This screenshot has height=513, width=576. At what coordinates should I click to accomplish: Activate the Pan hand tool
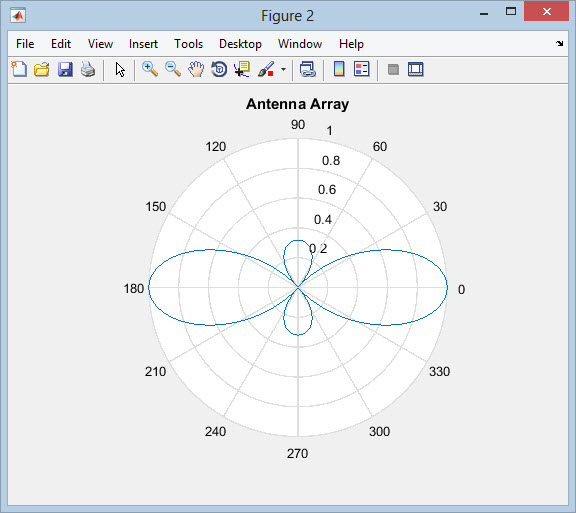click(196, 69)
